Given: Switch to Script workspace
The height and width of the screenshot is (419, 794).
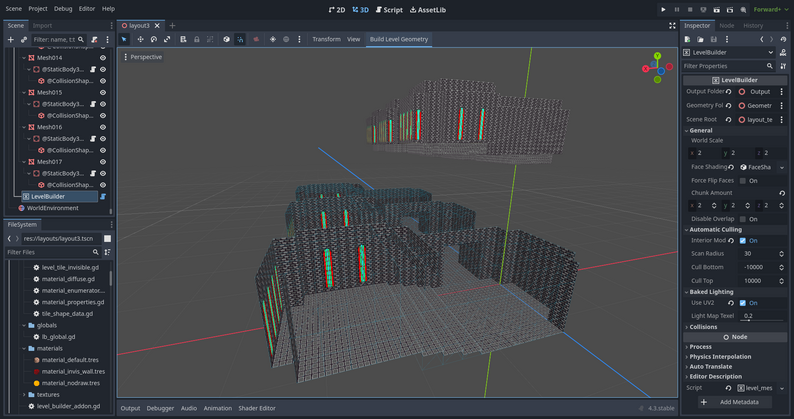Looking at the screenshot, I should click(389, 10).
